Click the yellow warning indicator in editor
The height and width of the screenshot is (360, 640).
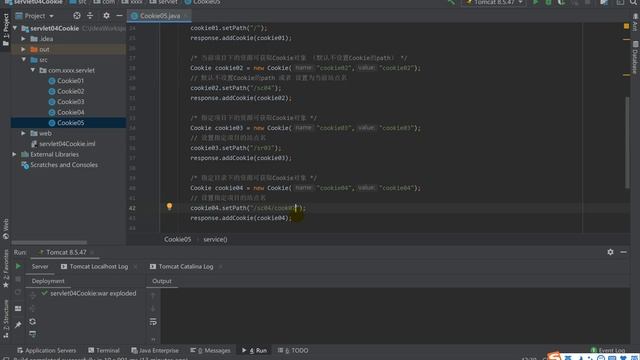pyautogui.click(x=627, y=26)
